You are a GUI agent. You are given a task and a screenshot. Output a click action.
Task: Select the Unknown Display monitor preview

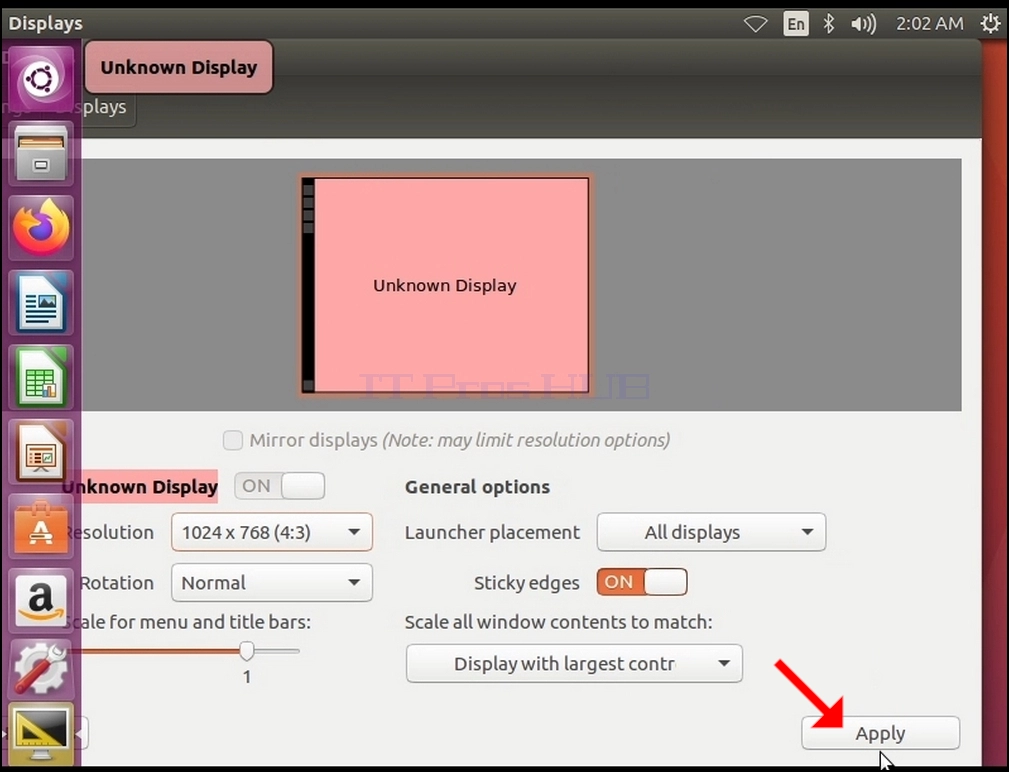(445, 285)
